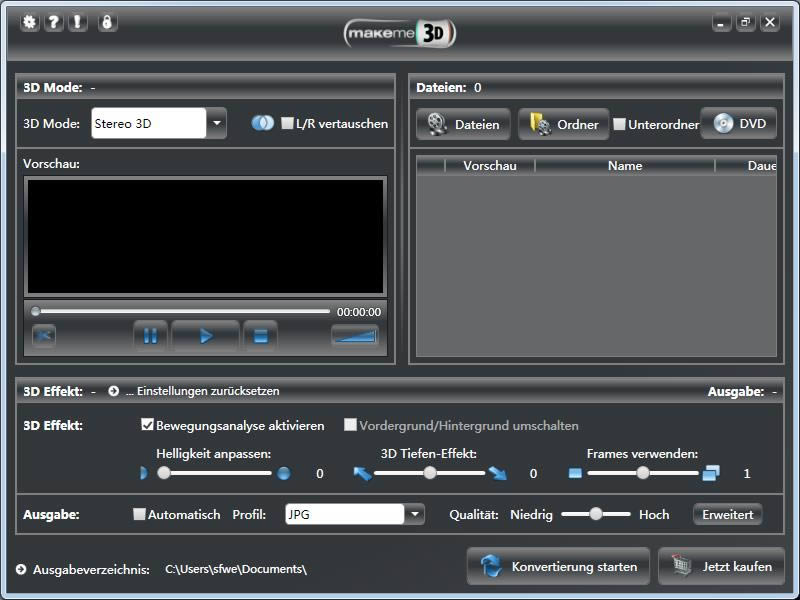Click the exclamation mark info icon

(78, 22)
